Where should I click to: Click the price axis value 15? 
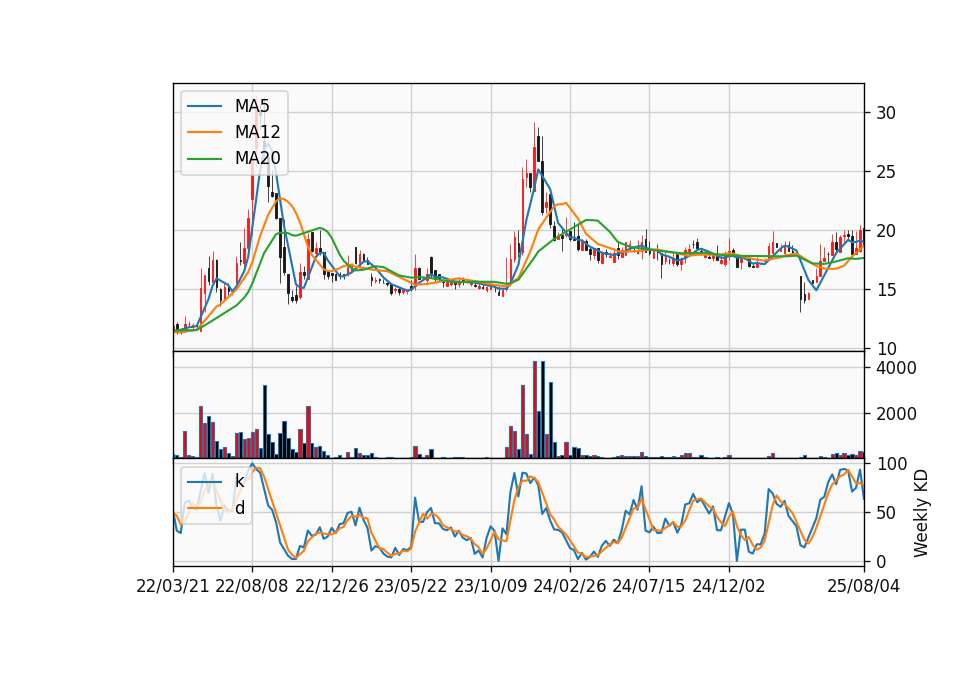pyautogui.click(x=886, y=290)
